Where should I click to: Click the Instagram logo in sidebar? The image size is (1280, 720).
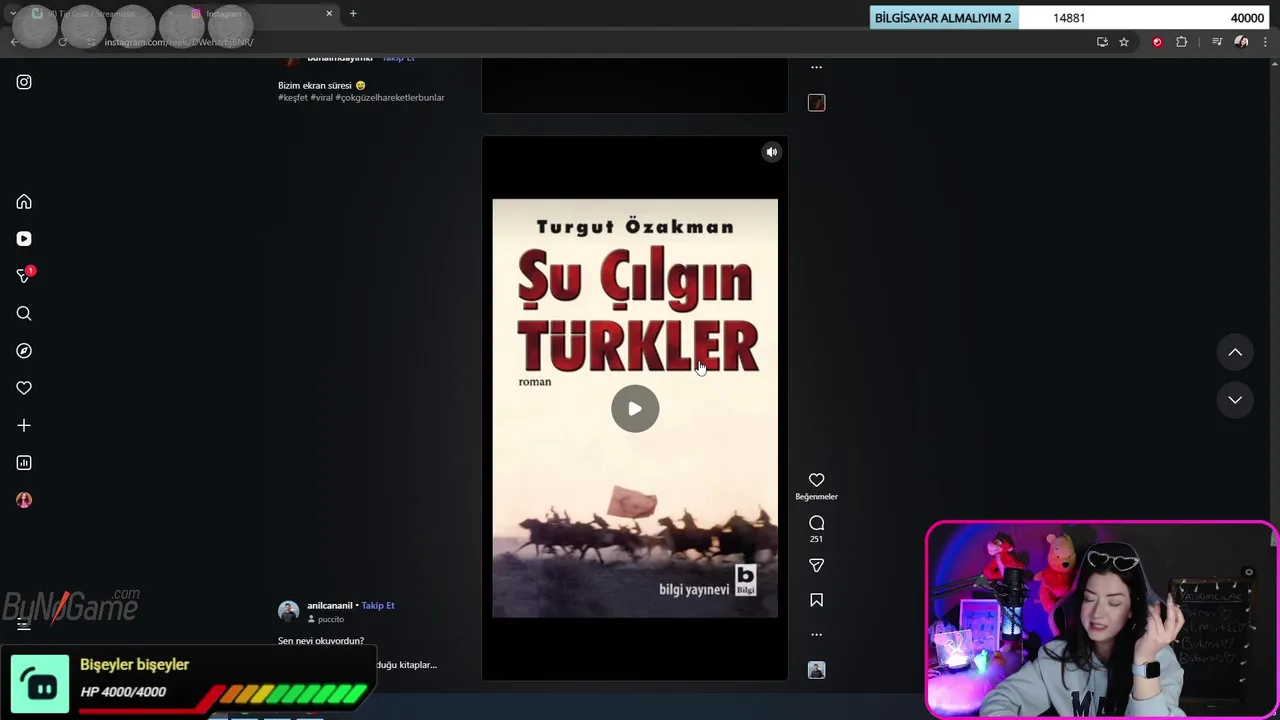click(x=24, y=82)
